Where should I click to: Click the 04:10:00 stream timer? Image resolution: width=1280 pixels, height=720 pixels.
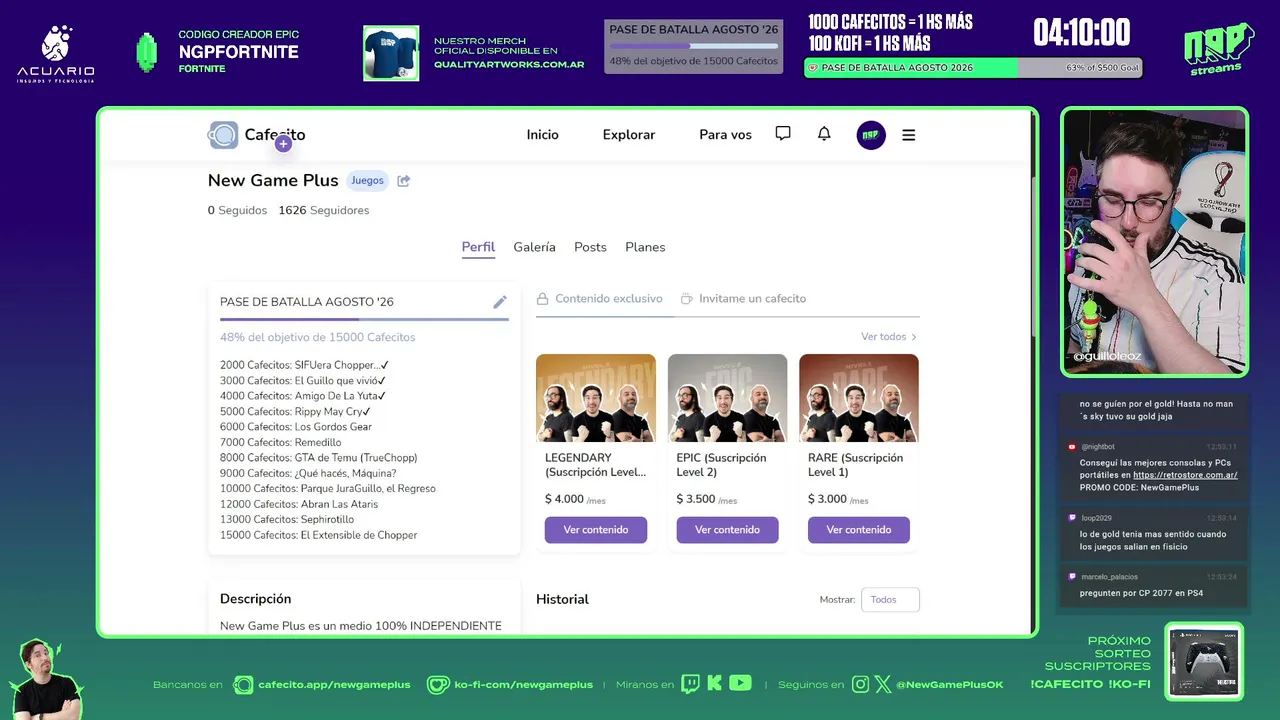point(1082,33)
